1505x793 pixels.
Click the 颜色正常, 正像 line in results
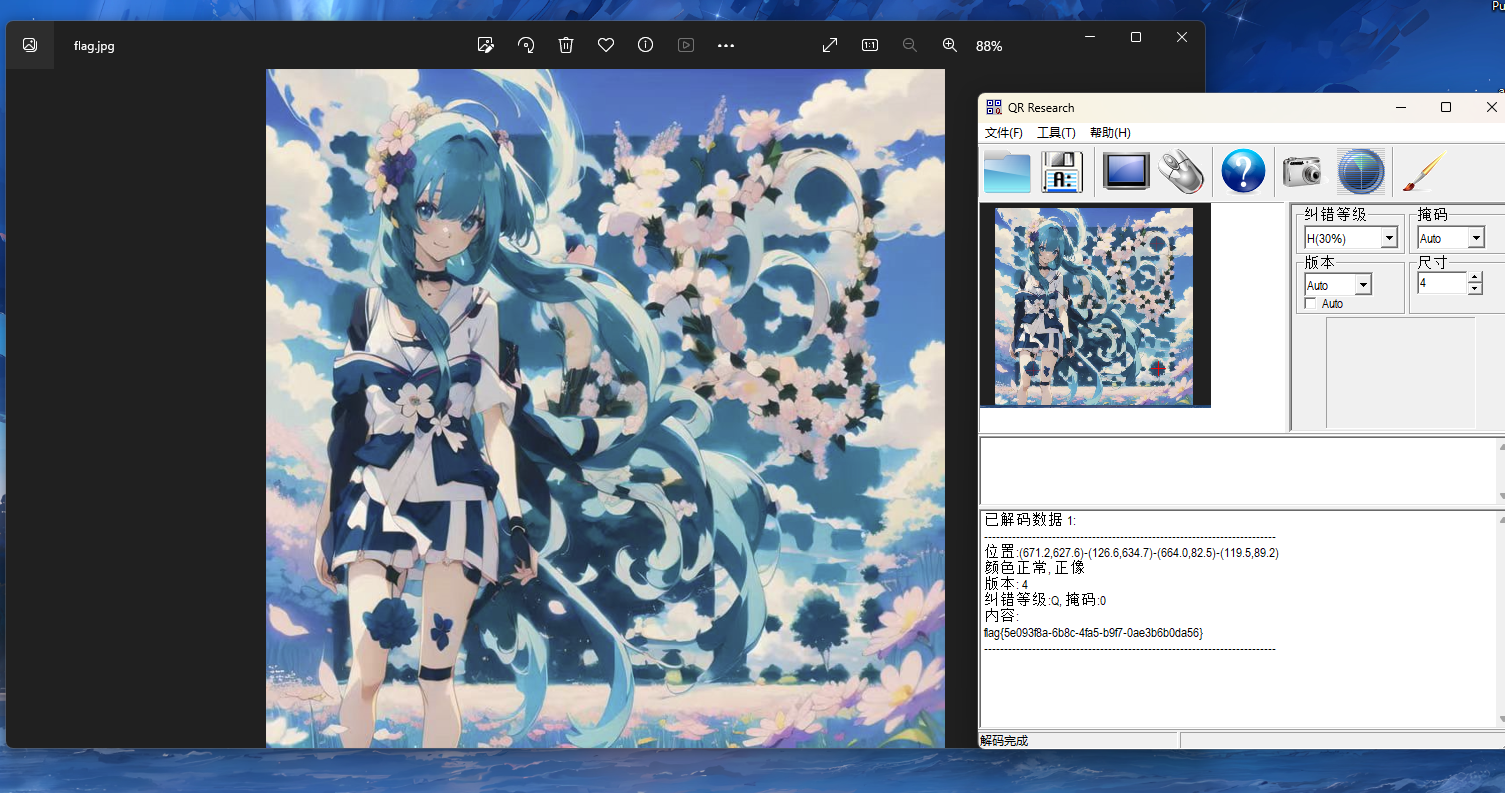(x=1035, y=568)
